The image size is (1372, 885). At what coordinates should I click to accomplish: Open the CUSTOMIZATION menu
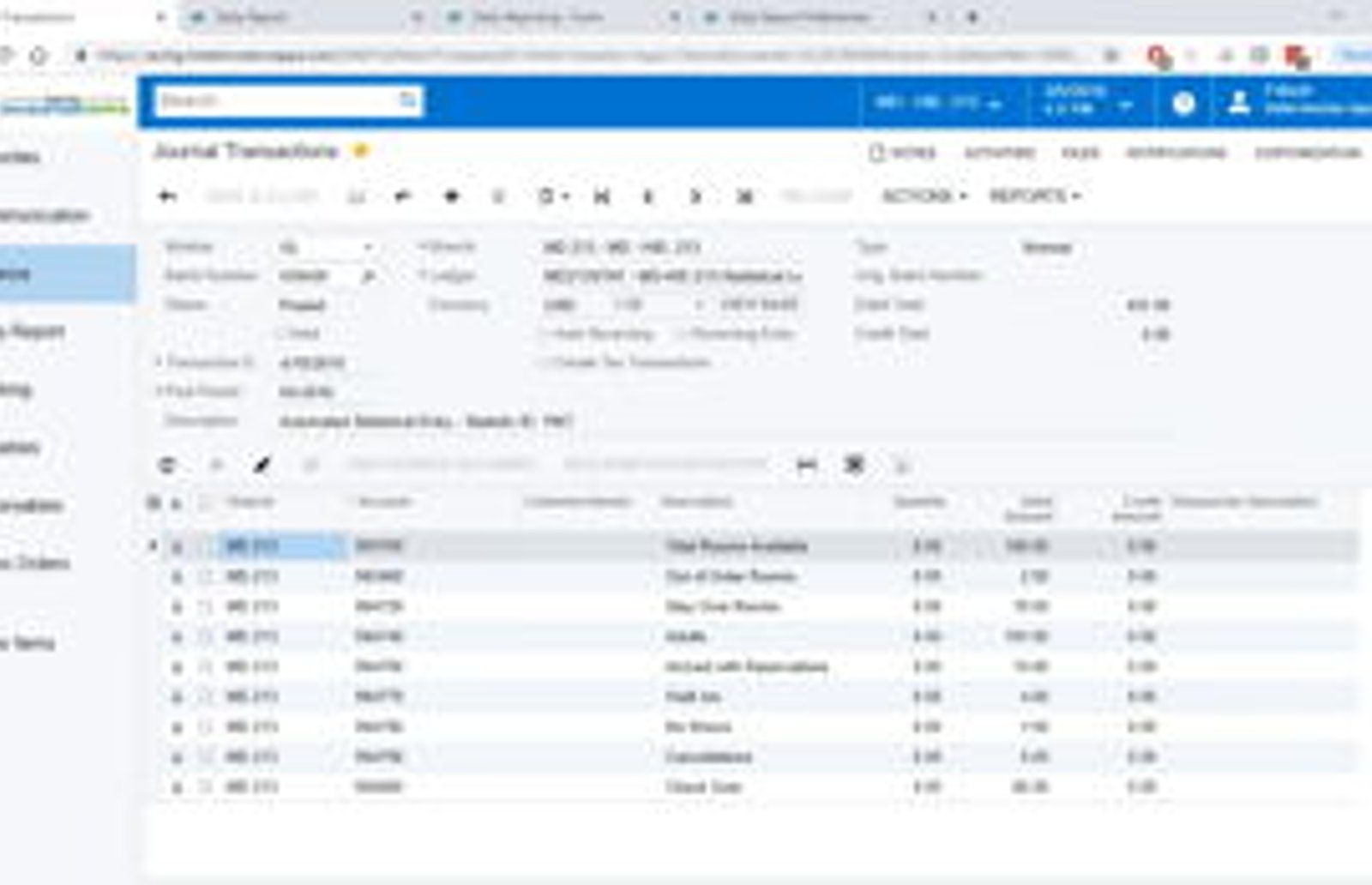(1308, 153)
